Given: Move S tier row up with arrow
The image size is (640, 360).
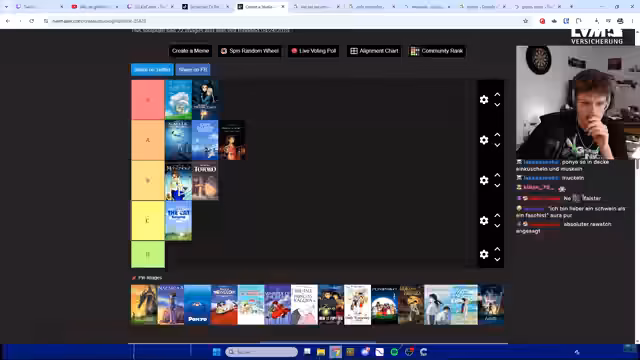Looking at the screenshot, I should pyautogui.click(x=497, y=94).
